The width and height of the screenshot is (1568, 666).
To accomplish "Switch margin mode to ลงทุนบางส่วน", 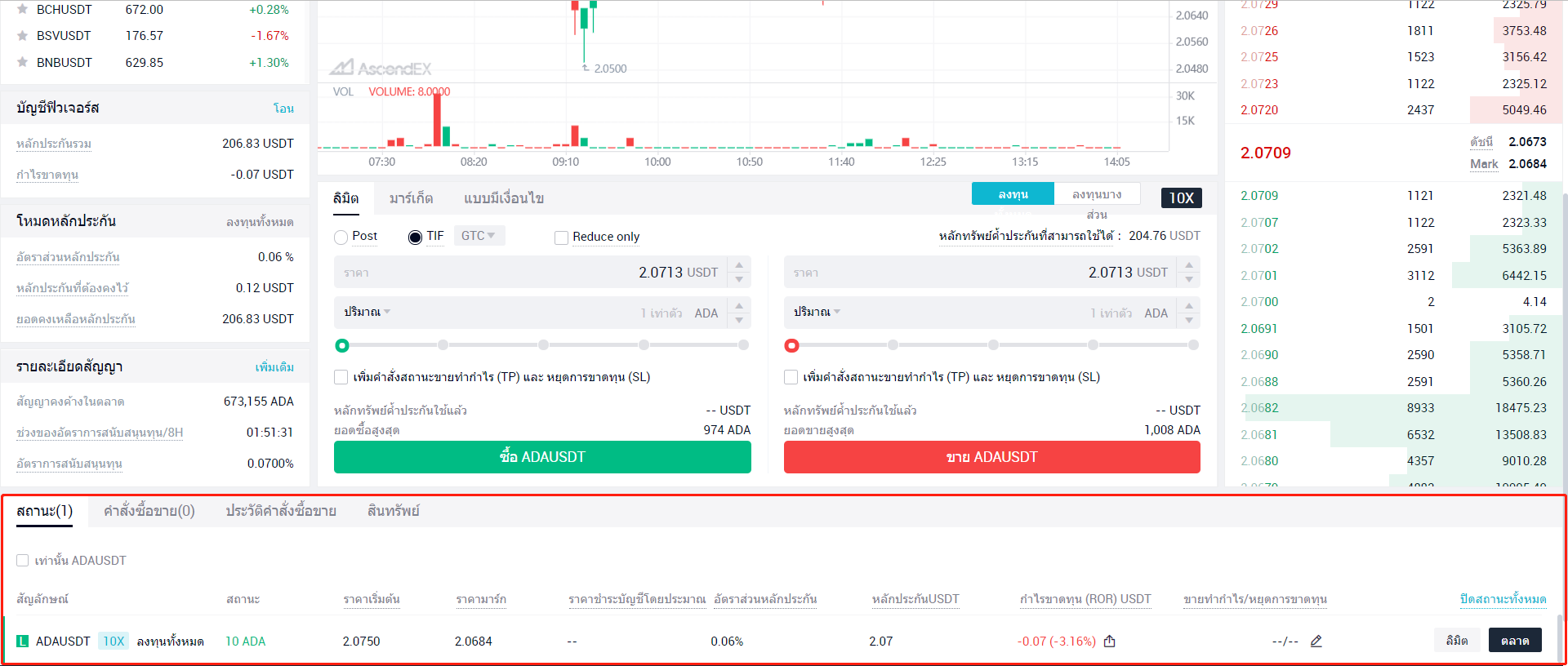I will 1097,194.
